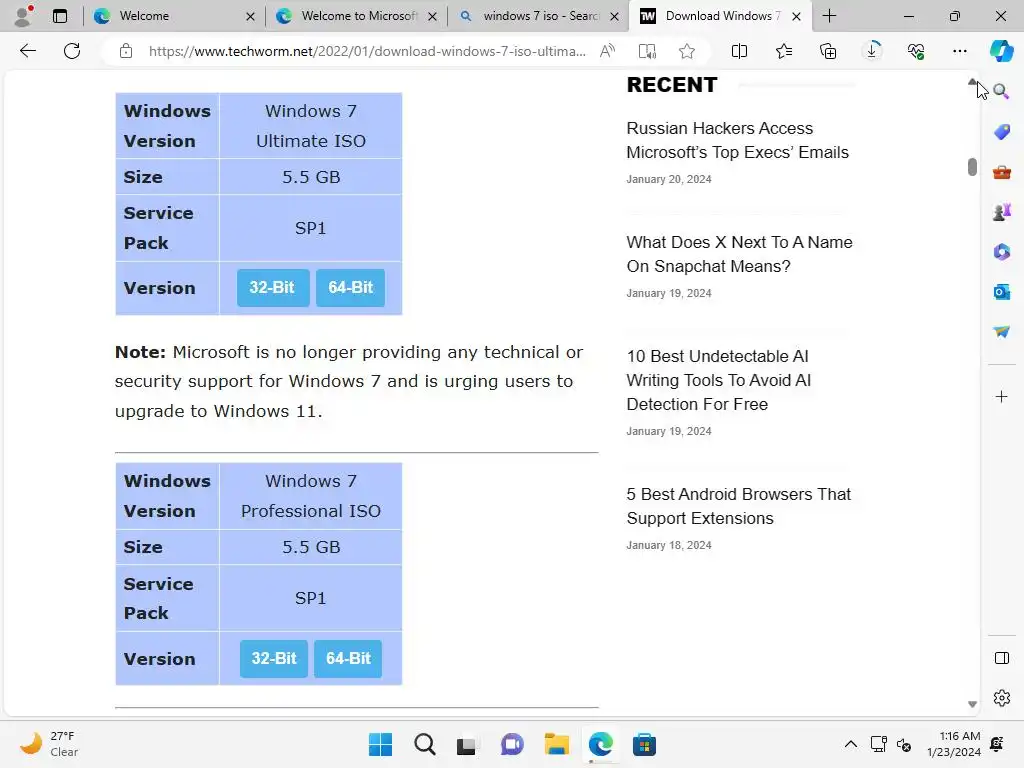Open sidebar settings gear icon
Image resolution: width=1024 pixels, height=768 pixels.
[1001, 698]
